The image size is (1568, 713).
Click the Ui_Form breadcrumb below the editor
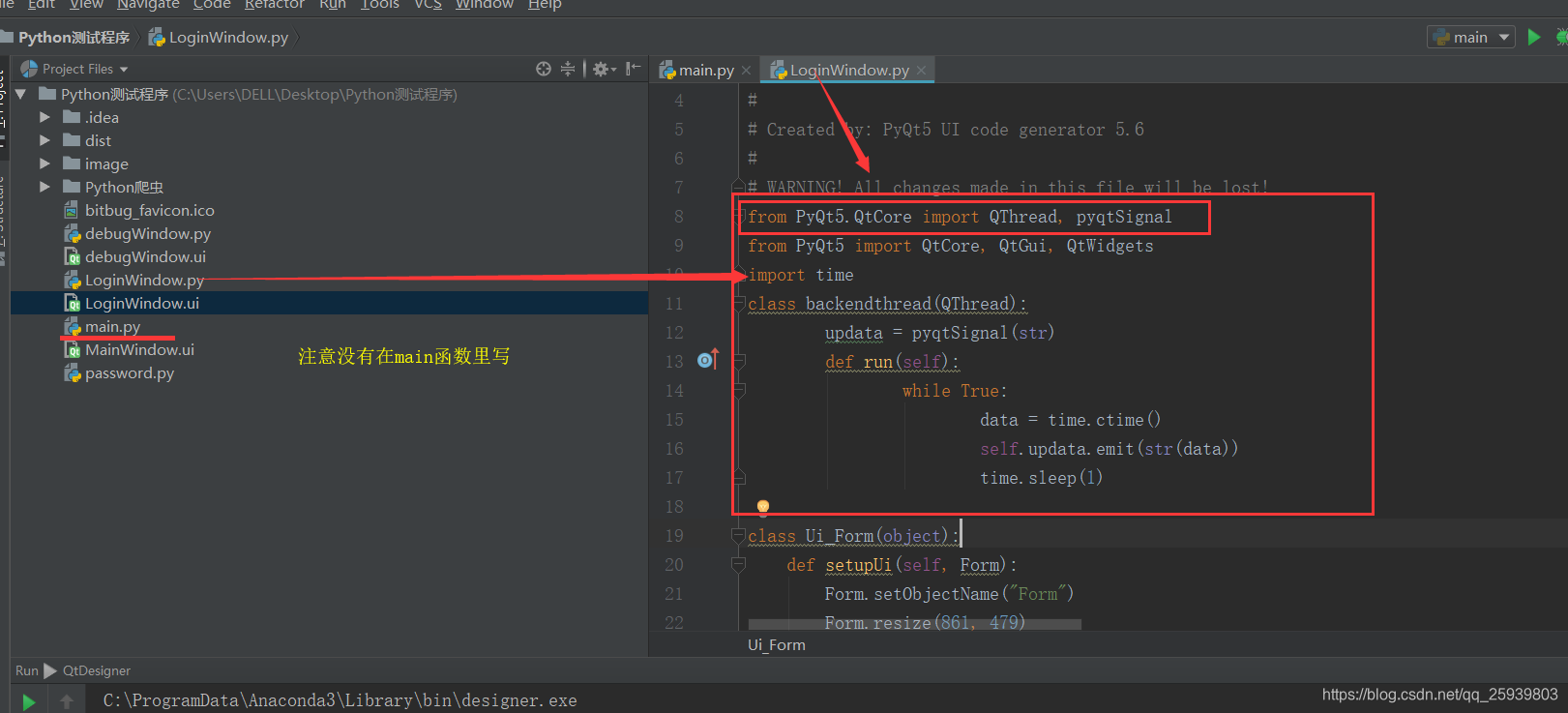pos(776,644)
